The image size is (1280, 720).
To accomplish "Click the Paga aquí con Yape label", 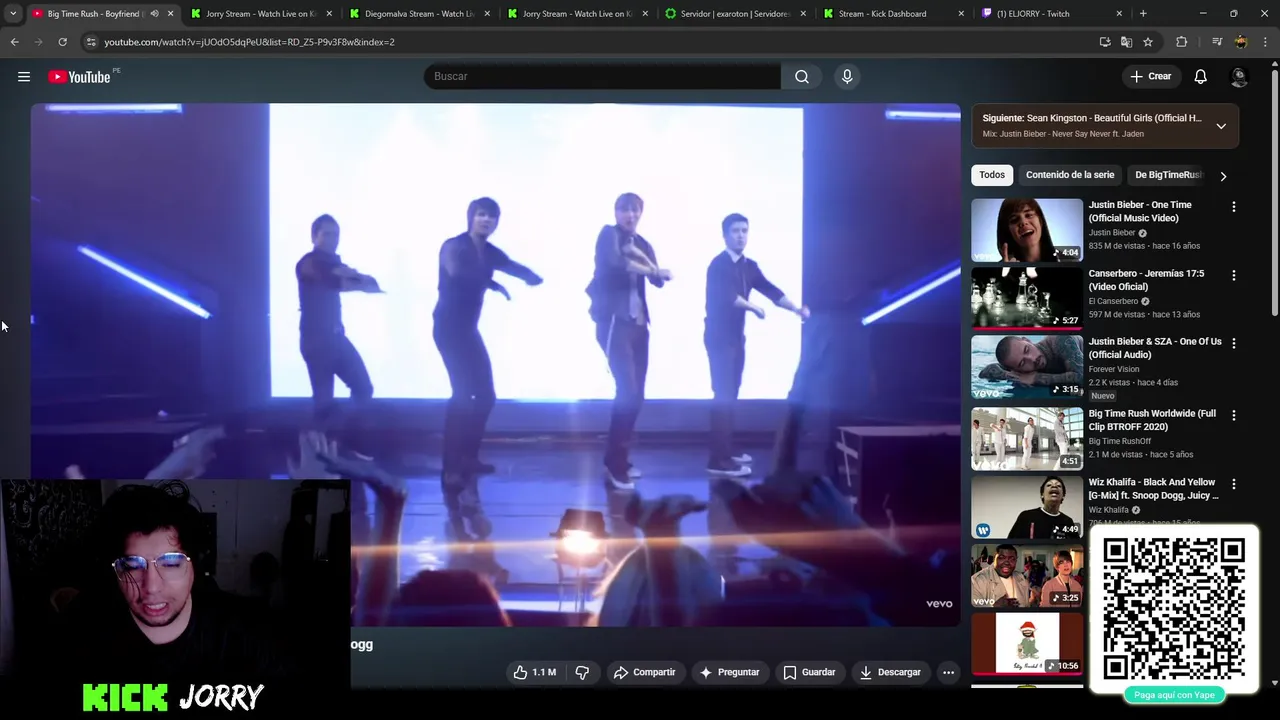I will pyautogui.click(x=1174, y=695).
